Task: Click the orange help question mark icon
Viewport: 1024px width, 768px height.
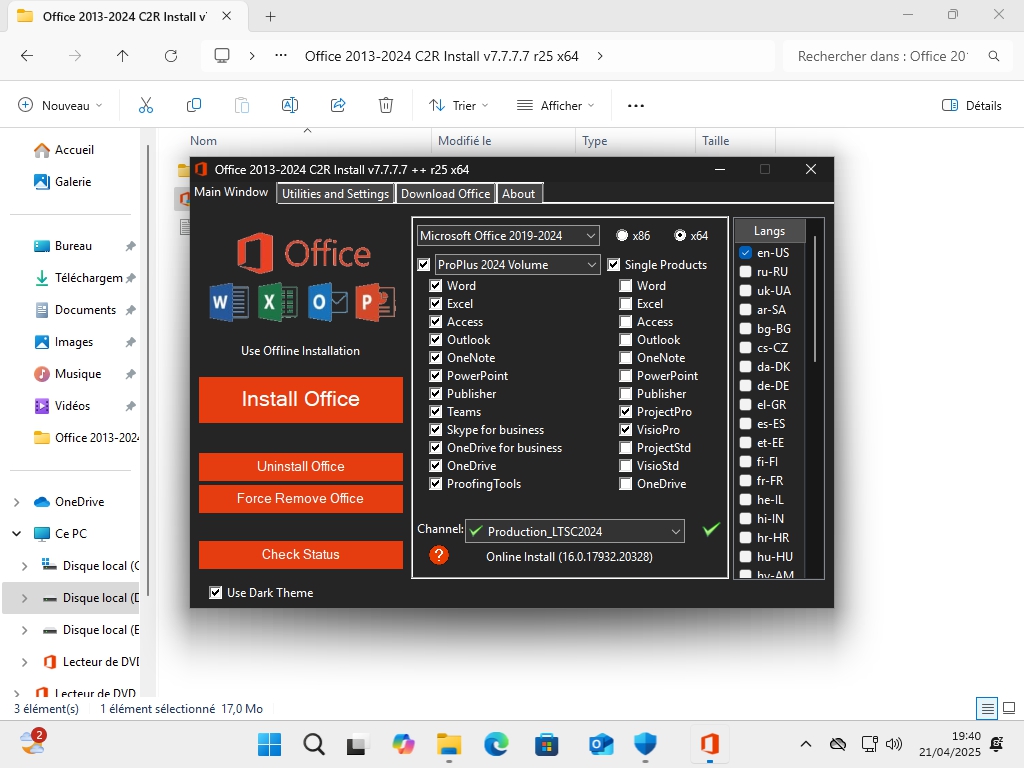Action: point(438,555)
